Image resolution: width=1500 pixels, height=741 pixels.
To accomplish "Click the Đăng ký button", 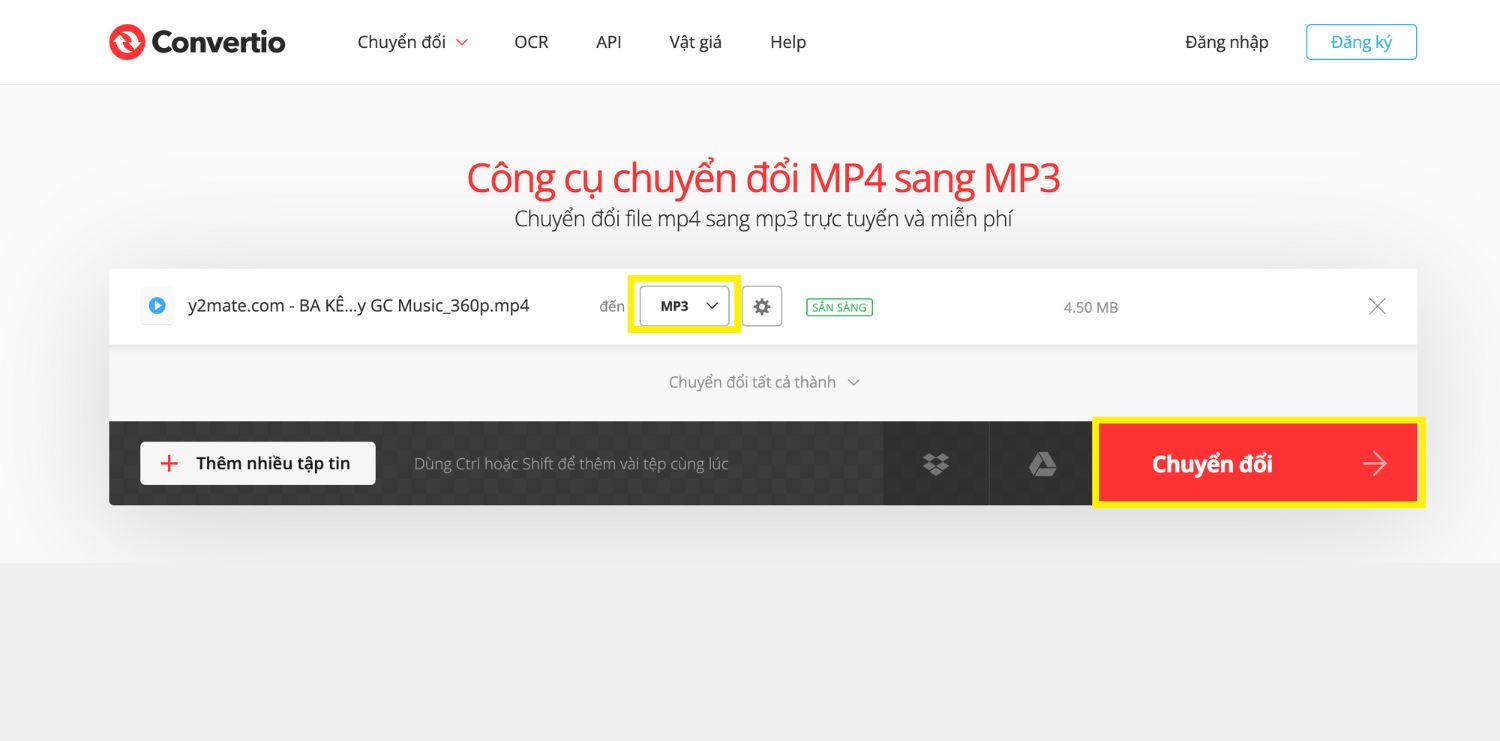I will click(1361, 42).
